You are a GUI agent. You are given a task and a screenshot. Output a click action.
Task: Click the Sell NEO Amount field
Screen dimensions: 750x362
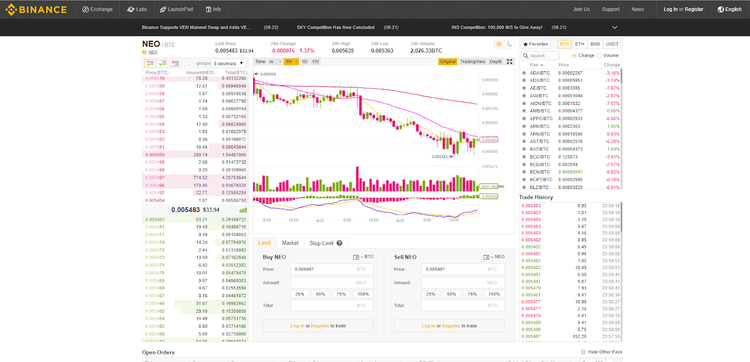tap(463, 283)
